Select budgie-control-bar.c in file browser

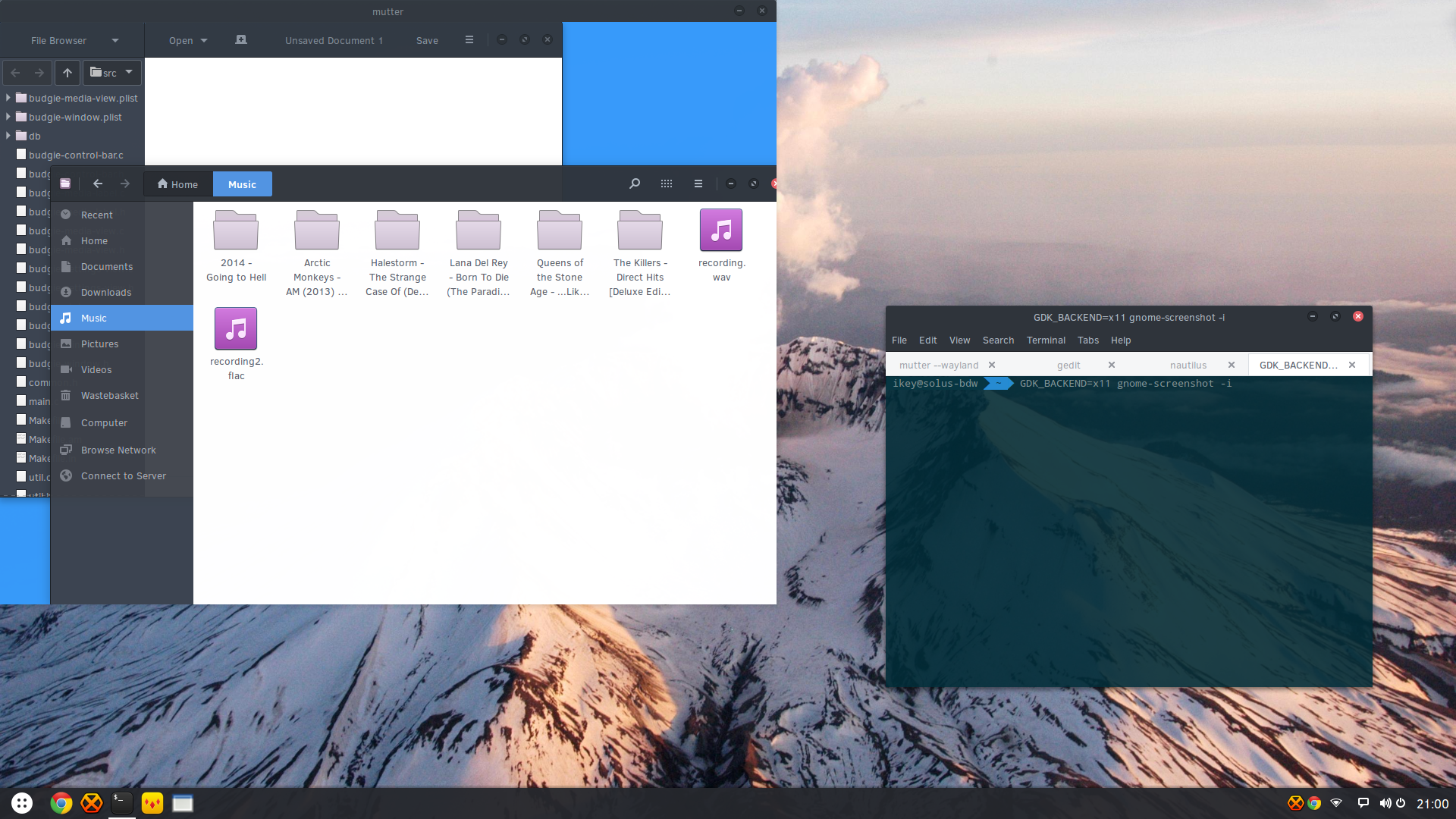[72, 155]
